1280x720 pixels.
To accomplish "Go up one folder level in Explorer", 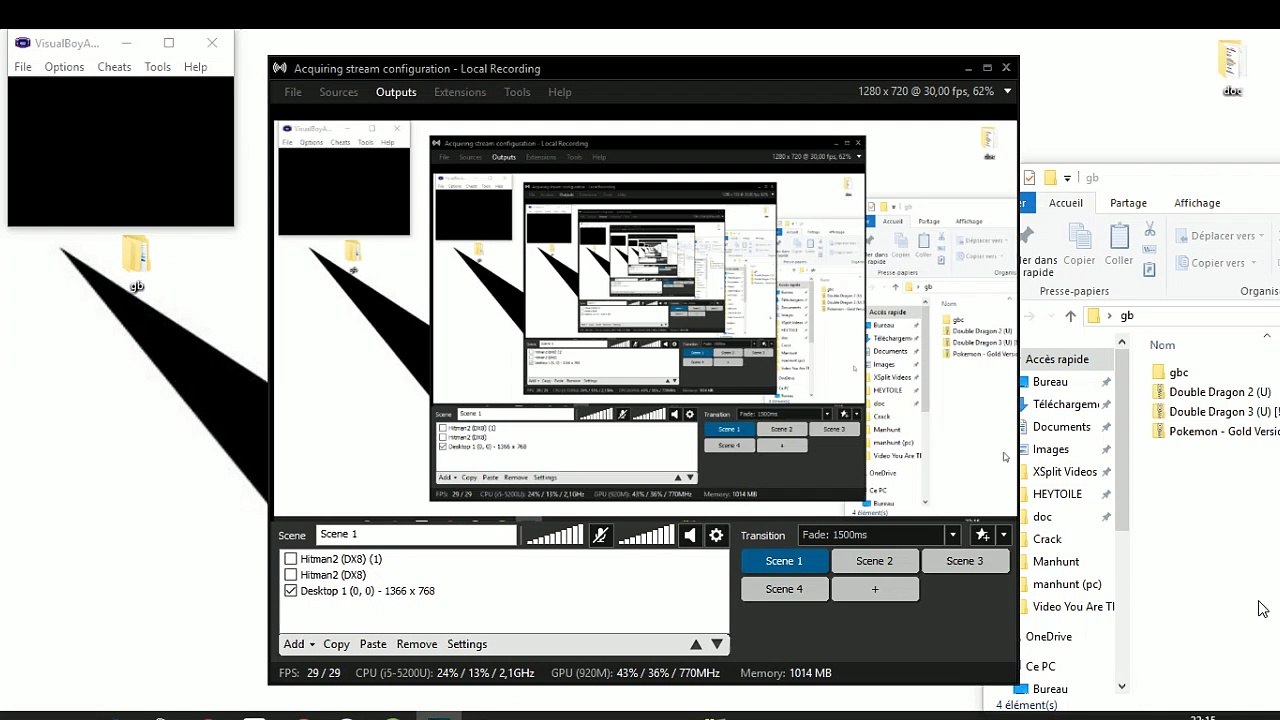I will point(1070,316).
